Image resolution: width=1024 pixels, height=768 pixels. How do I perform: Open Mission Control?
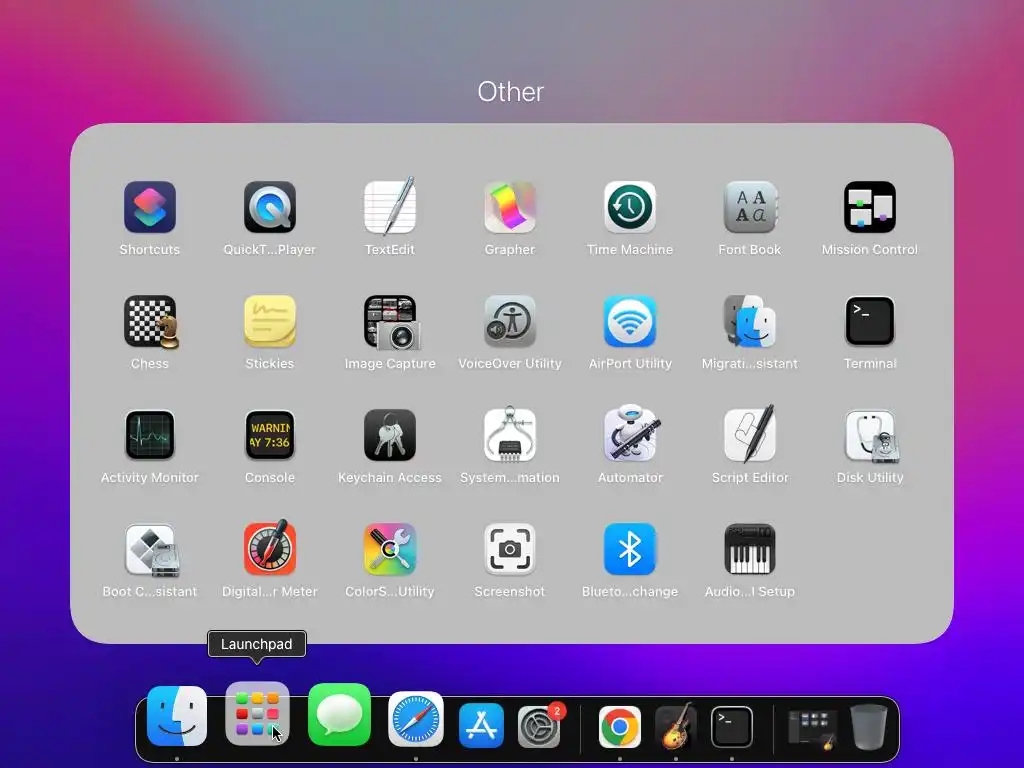click(870, 207)
